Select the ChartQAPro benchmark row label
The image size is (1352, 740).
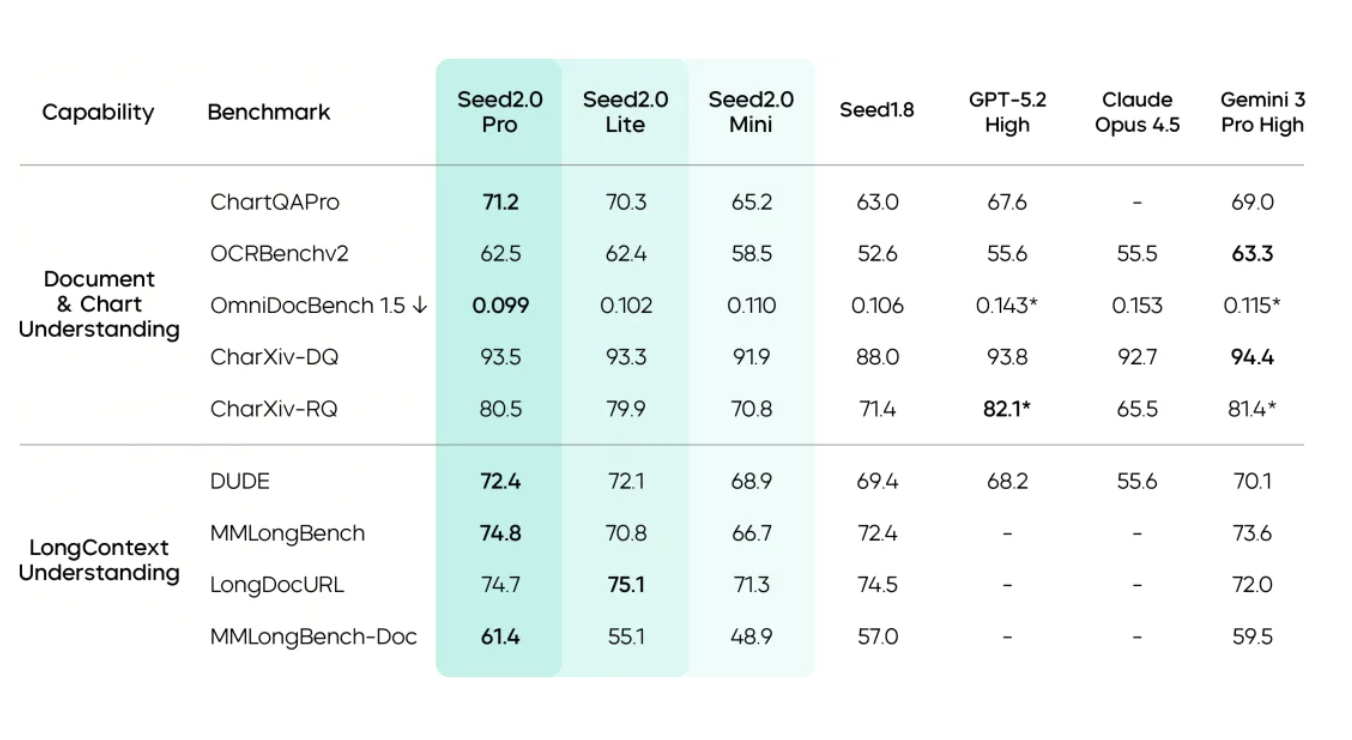point(275,202)
